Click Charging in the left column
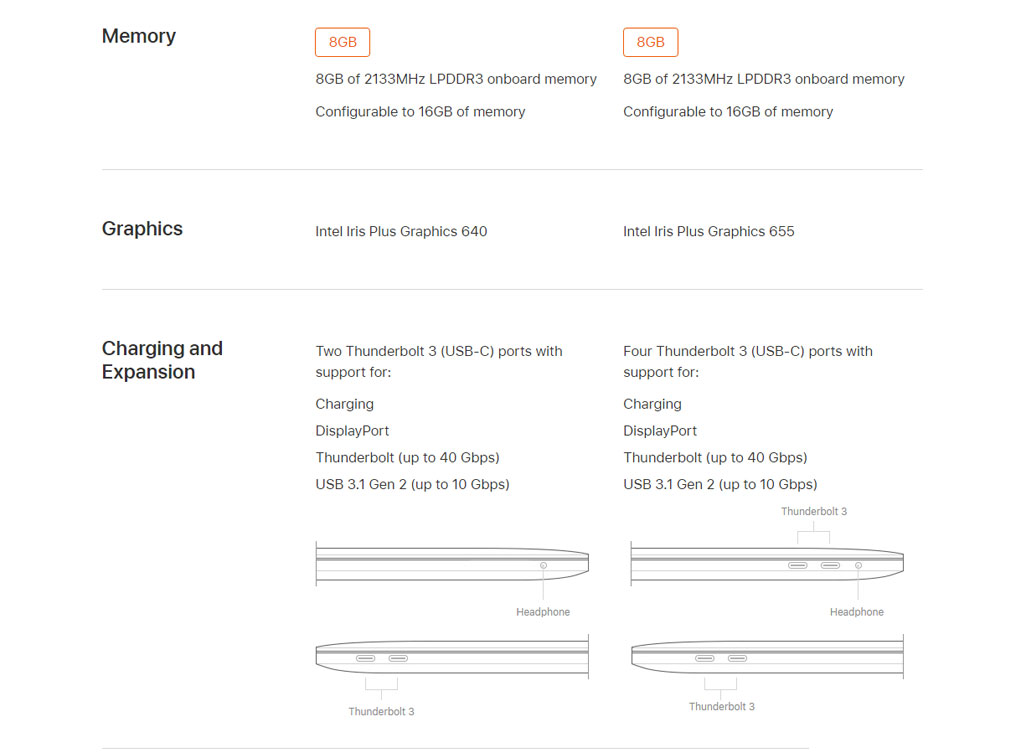This screenshot has height=753, width=1024. point(344,404)
